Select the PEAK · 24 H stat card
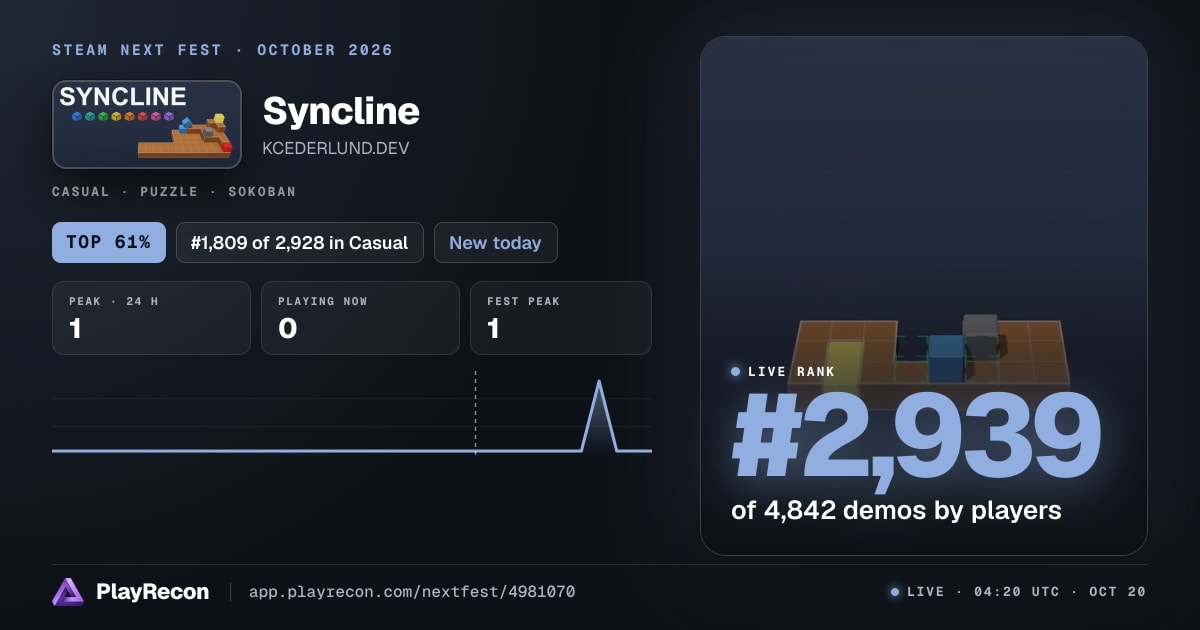This screenshot has width=1200, height=630. (151, 318)
